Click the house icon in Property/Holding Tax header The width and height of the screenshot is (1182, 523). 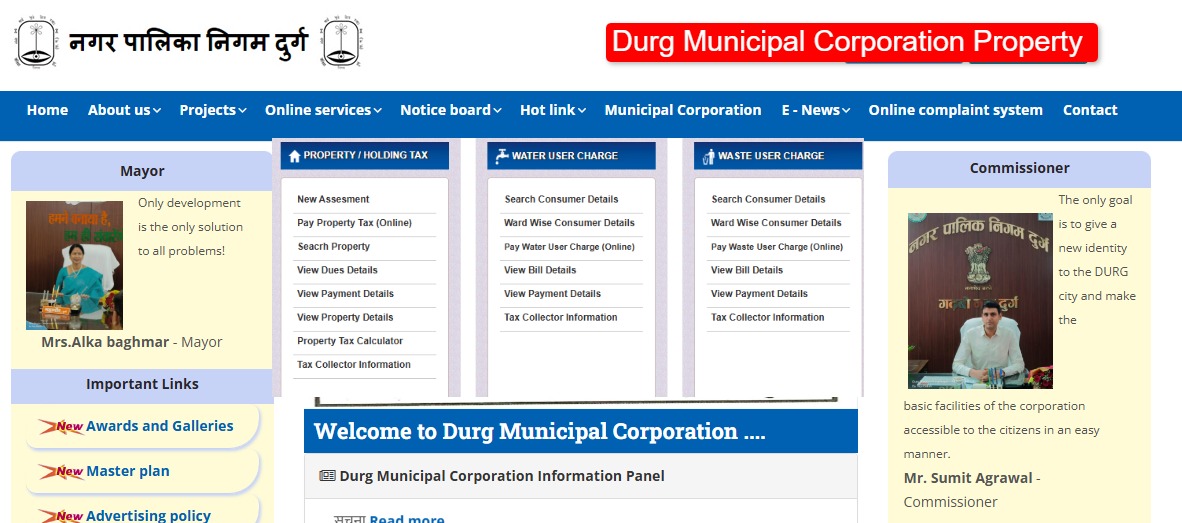[x=294, y=156]
